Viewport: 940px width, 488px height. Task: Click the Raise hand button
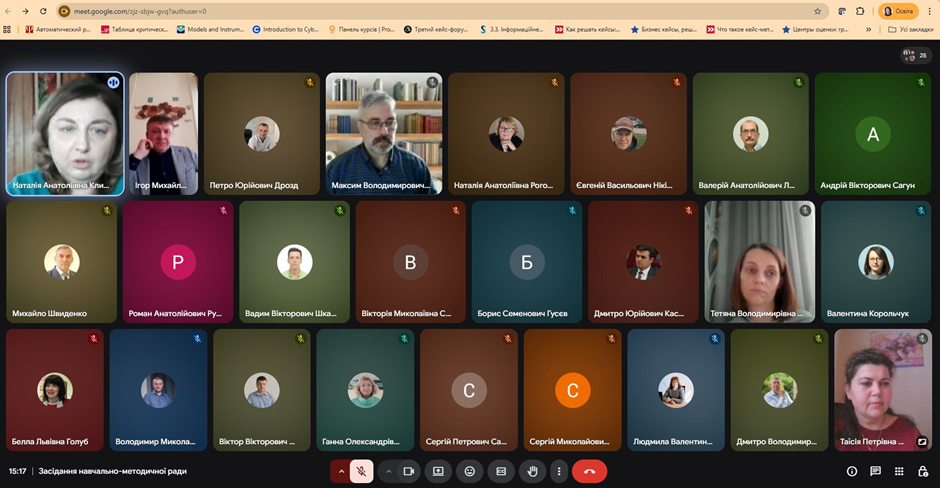pos(532,472)
